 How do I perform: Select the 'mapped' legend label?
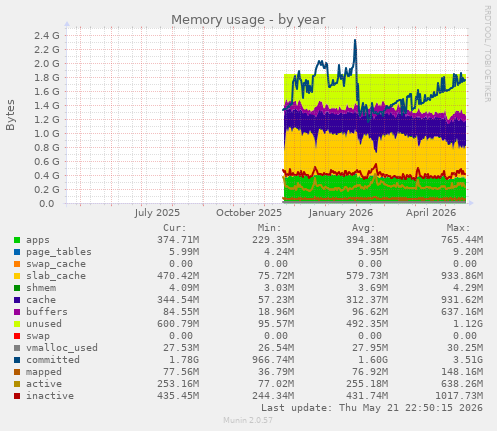coord(44,372)
